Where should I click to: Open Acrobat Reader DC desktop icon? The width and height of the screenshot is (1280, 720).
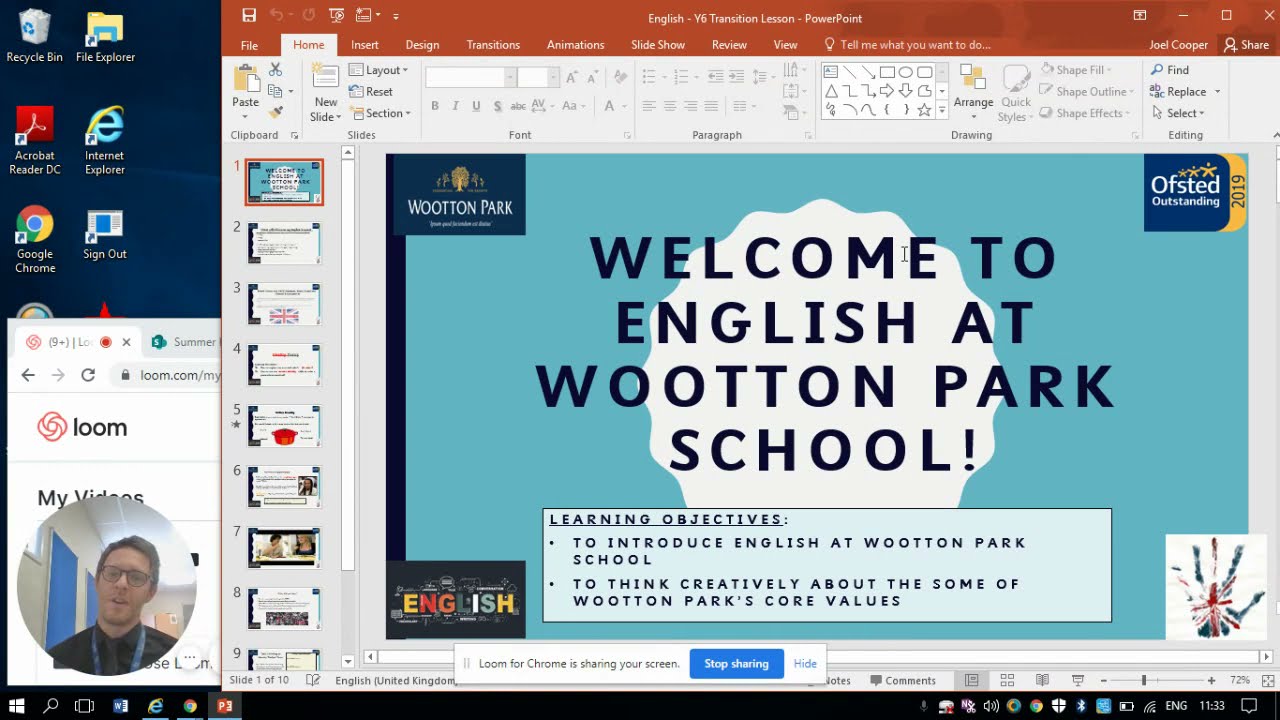pos(35,142)
